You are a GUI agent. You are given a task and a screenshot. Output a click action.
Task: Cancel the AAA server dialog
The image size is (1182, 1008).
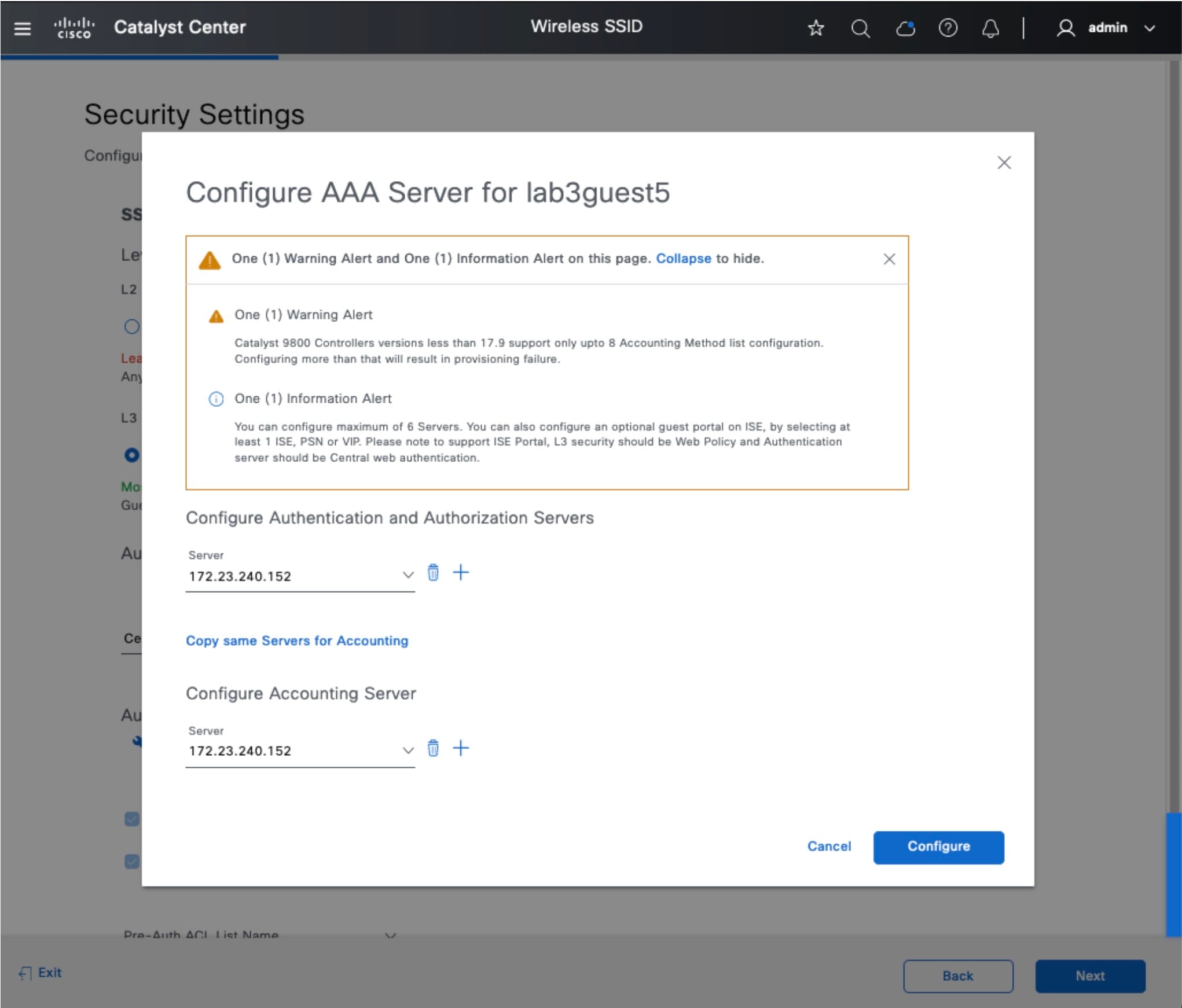[829, 846]
